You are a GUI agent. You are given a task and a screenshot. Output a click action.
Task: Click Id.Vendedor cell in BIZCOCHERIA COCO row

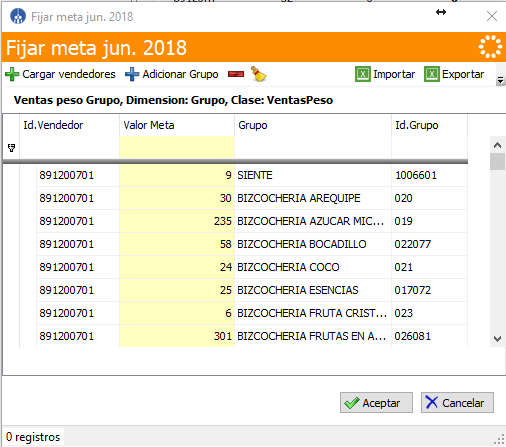click(78, 267)
